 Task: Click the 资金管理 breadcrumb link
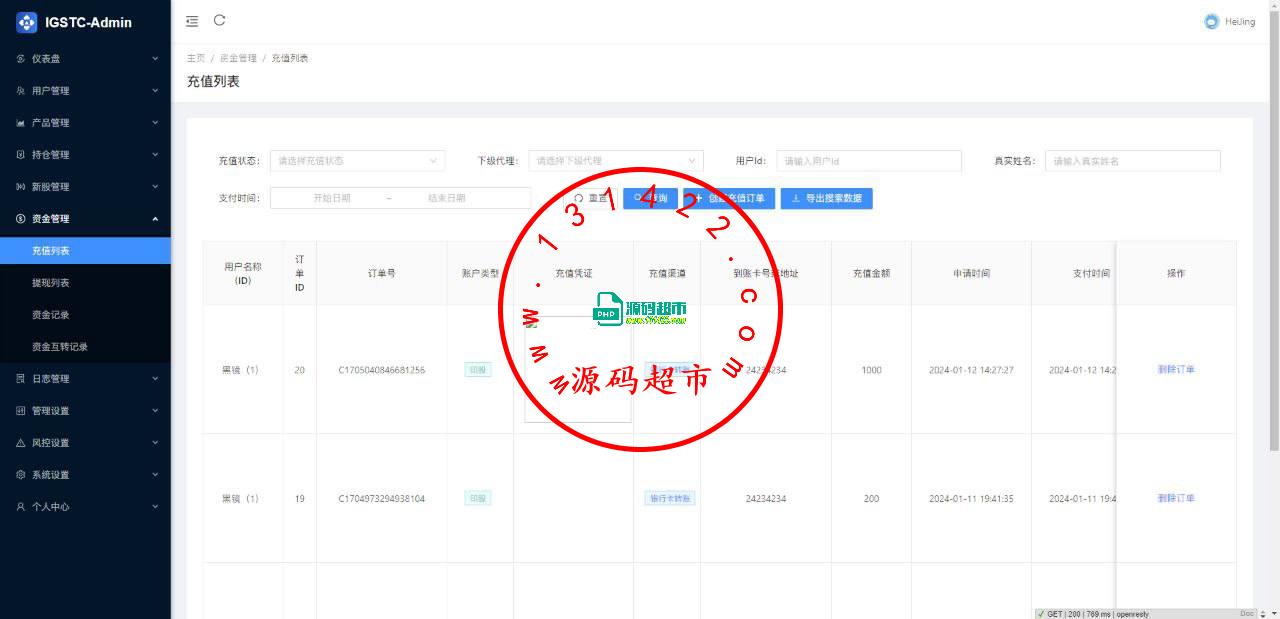pyautogui.click(x=238, y=58)
